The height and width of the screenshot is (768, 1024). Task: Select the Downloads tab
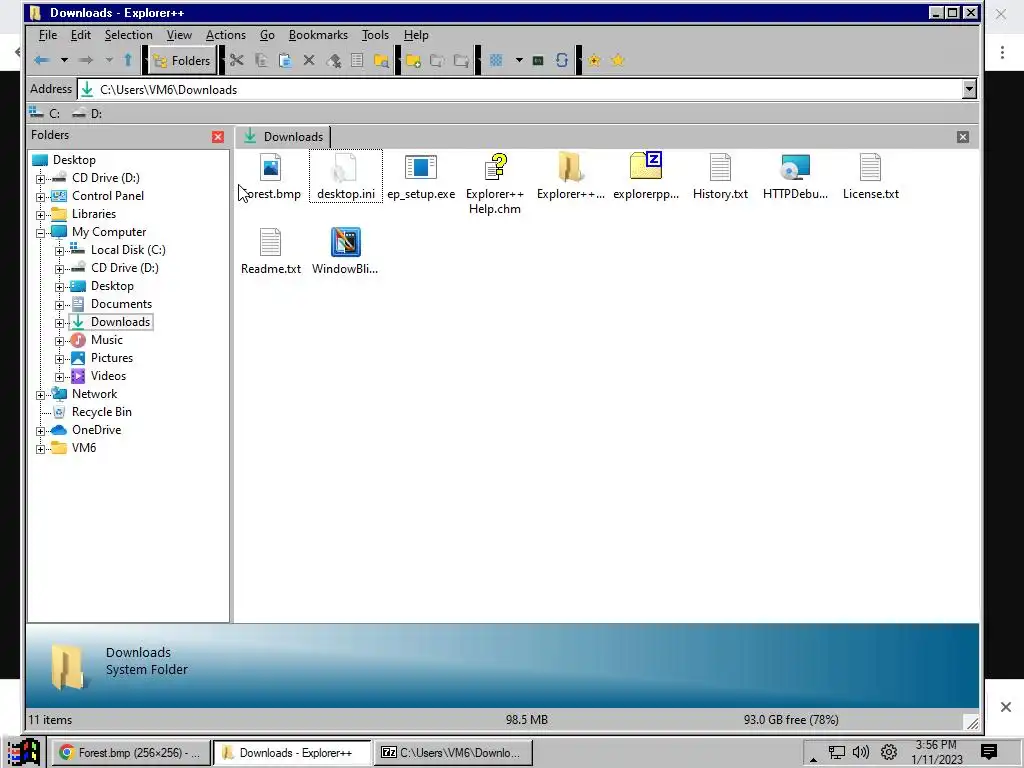pos(283,136)
